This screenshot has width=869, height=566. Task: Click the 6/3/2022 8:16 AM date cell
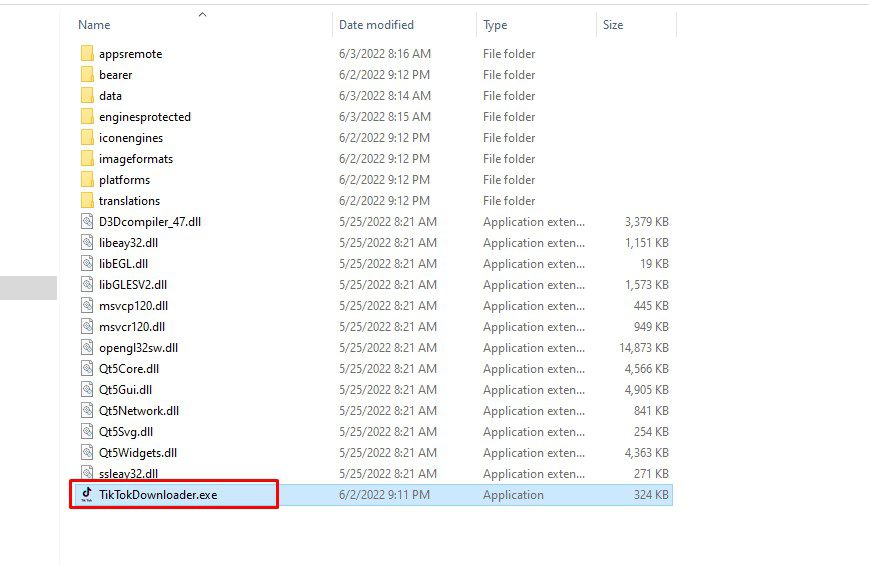[x=385, y=54]
